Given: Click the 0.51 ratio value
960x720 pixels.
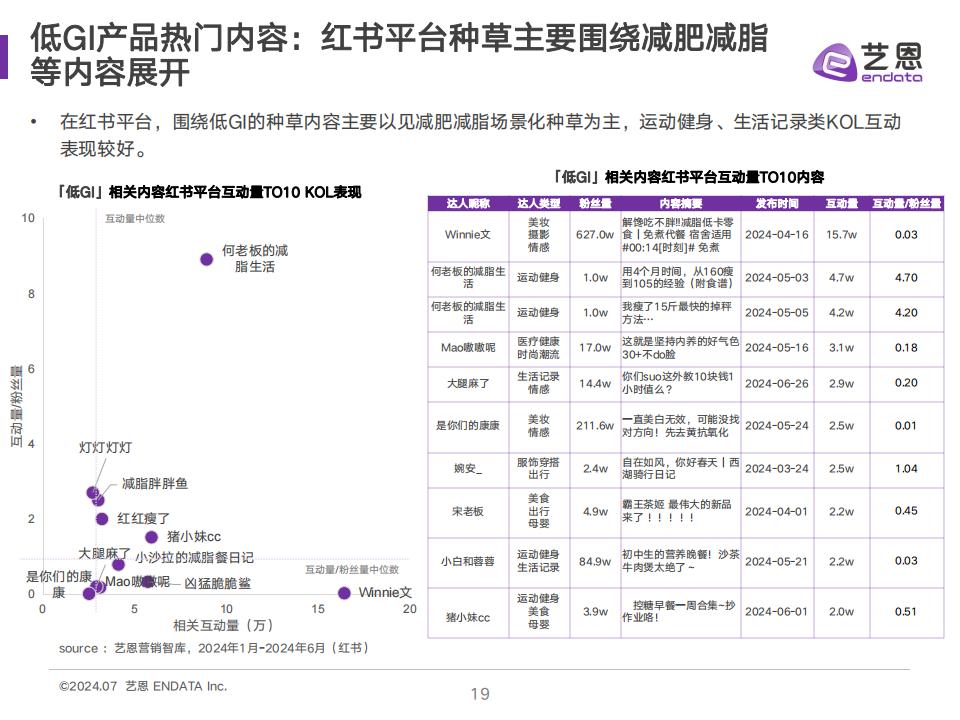Looking at the screenshot, I should (x=906, y=612).
